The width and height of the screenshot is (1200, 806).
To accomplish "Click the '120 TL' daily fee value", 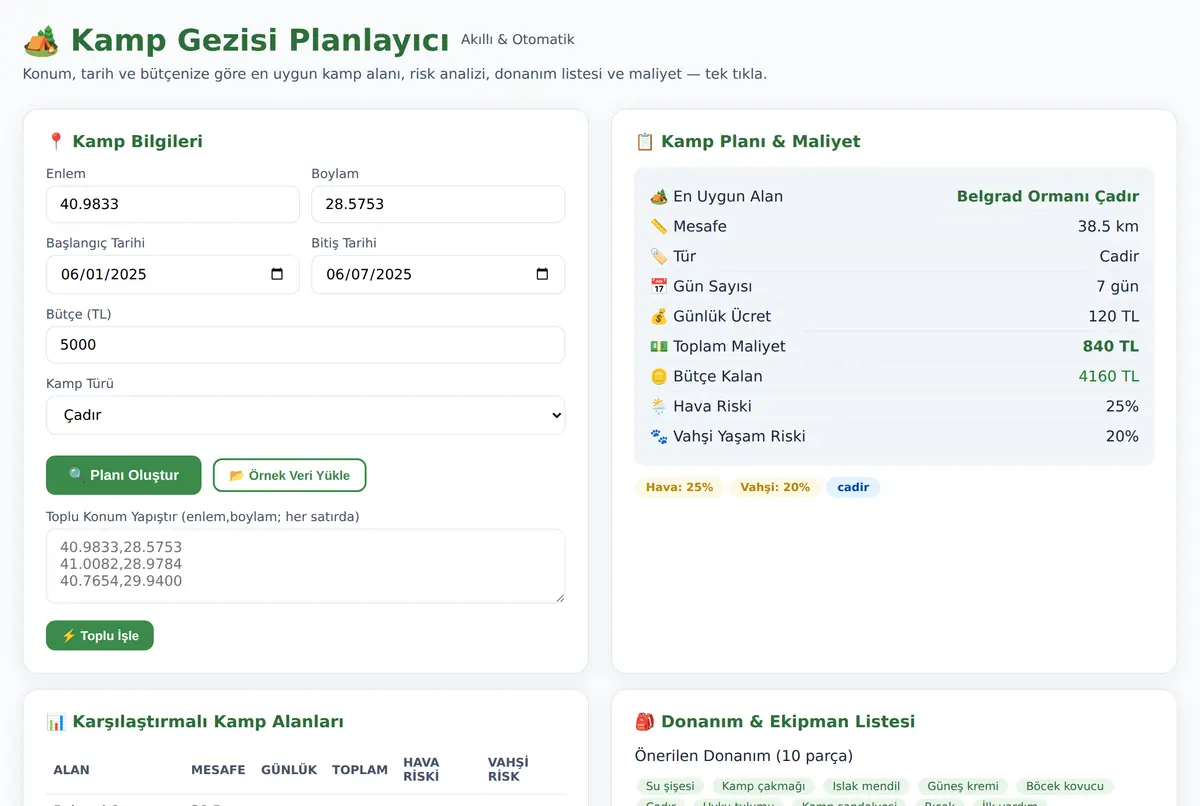I will [x=1114, y=316].
